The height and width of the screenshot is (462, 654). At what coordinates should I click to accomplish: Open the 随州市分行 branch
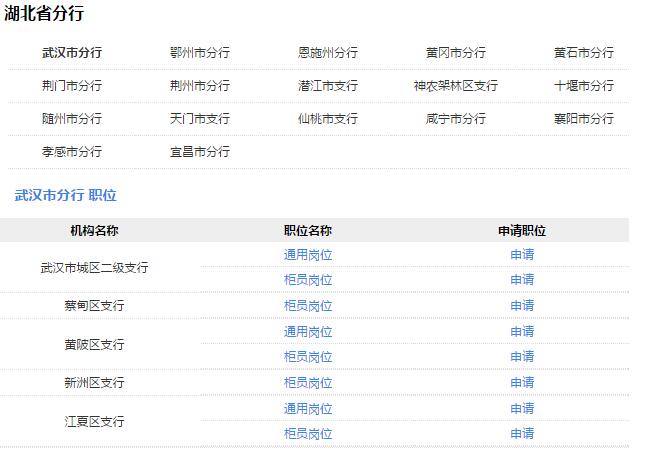pyautogui.click(x=71, y=119)
